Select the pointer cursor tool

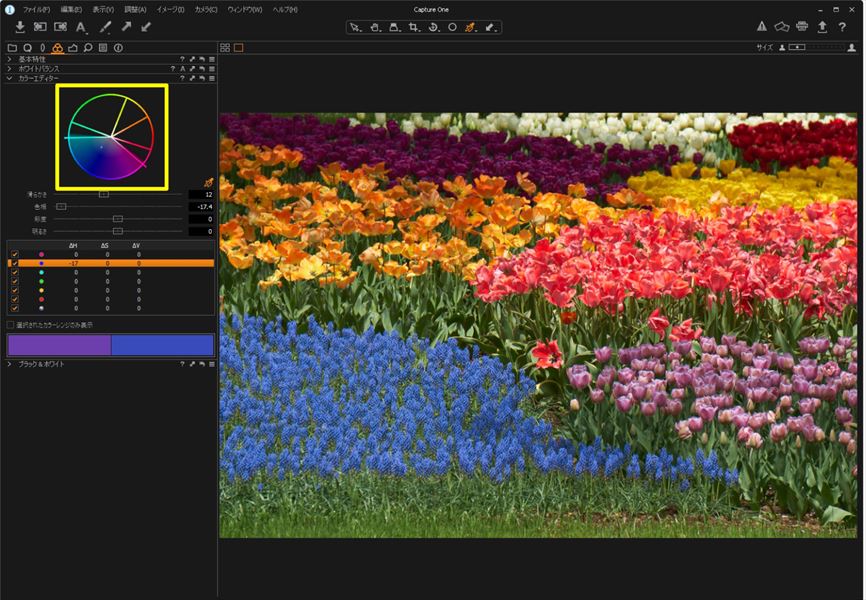coord(356,27)
